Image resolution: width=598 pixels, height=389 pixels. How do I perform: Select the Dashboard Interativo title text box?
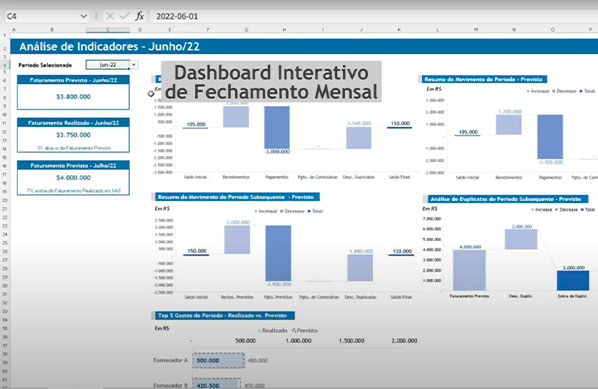[x=271, y=82]
